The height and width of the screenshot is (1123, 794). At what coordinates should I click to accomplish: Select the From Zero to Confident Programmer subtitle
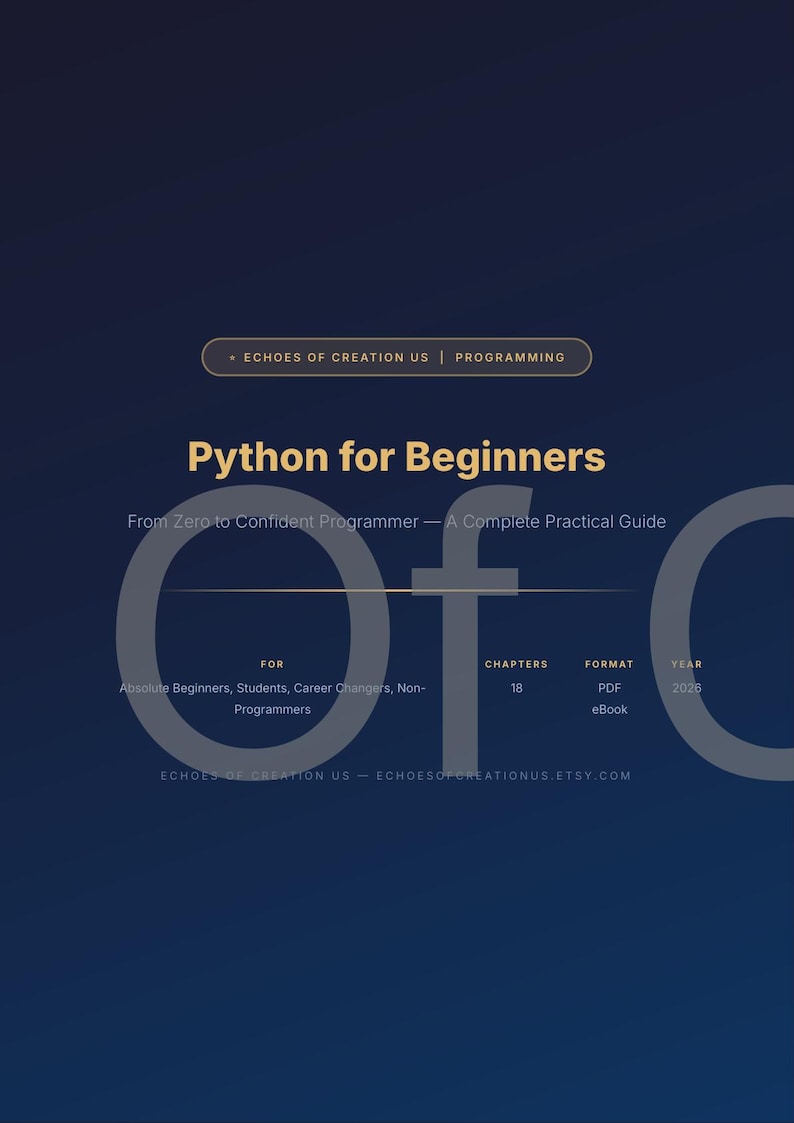(397, 521)
